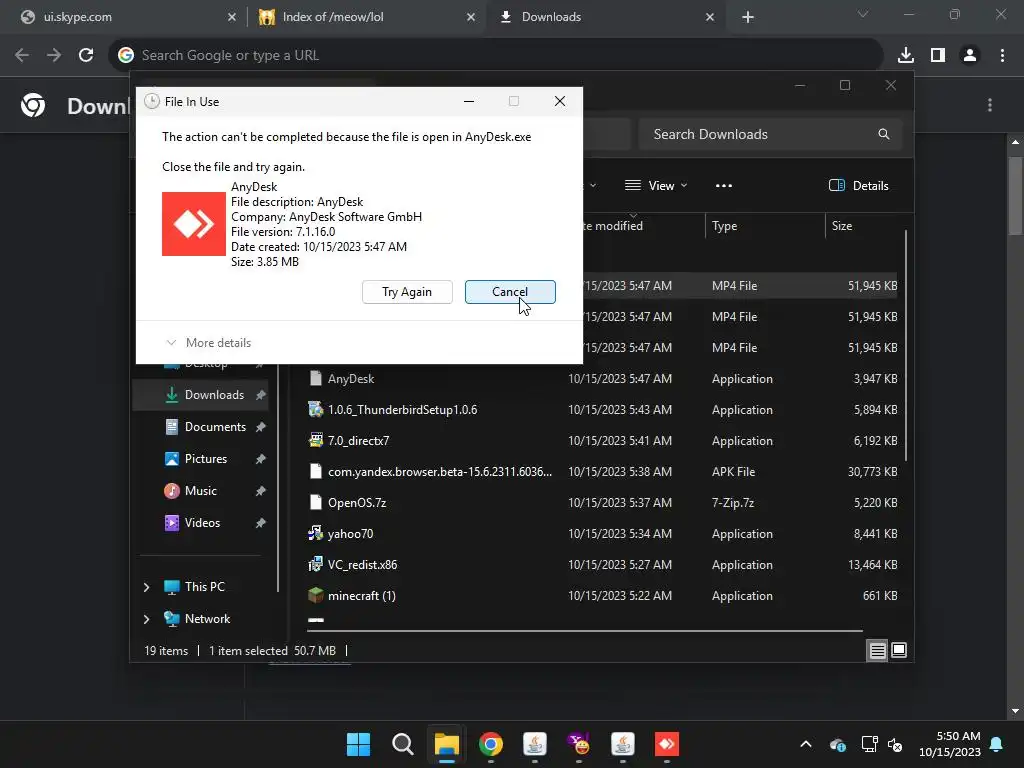Viewport: 1024px width, 768px height.
Task: Click the pin icon next to Music
Action: coord(261,491)
